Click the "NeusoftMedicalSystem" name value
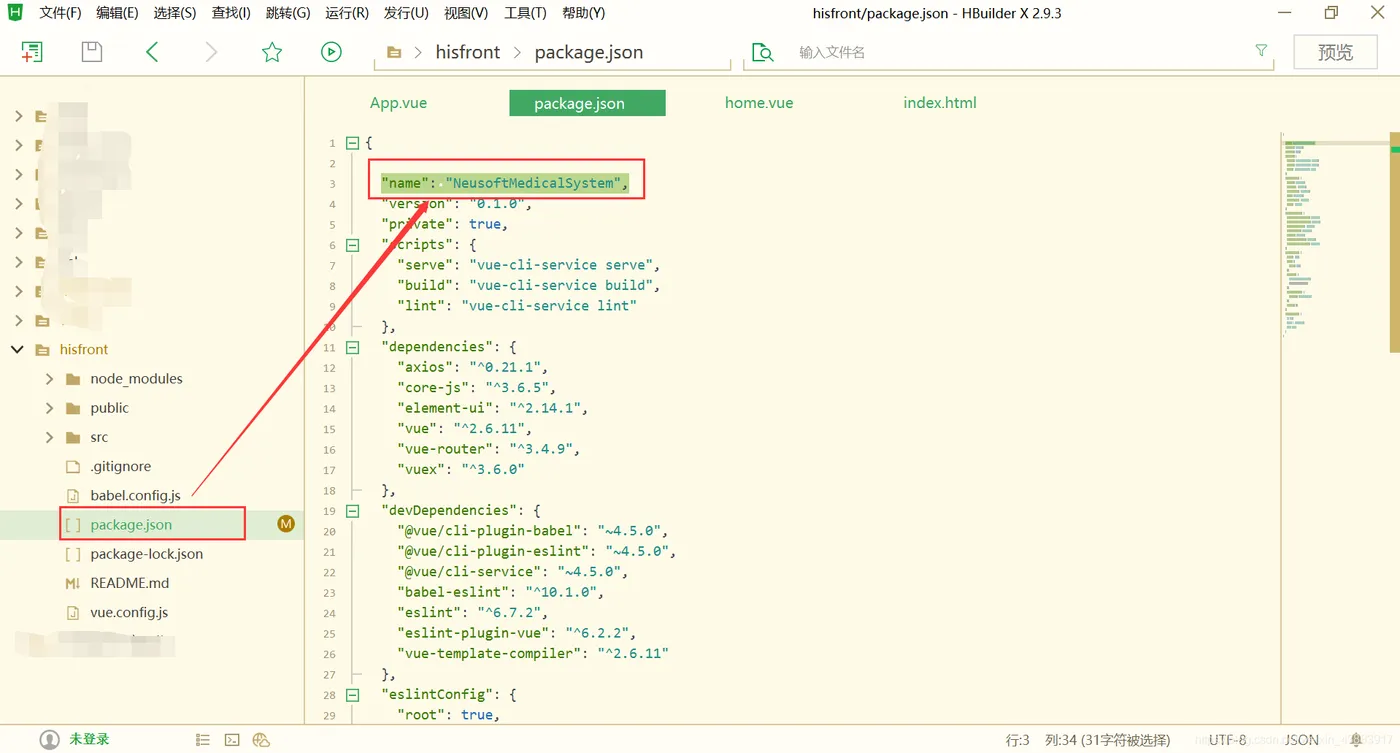Viewport: 1400px width, 753px height. click(x=532, y=183)
